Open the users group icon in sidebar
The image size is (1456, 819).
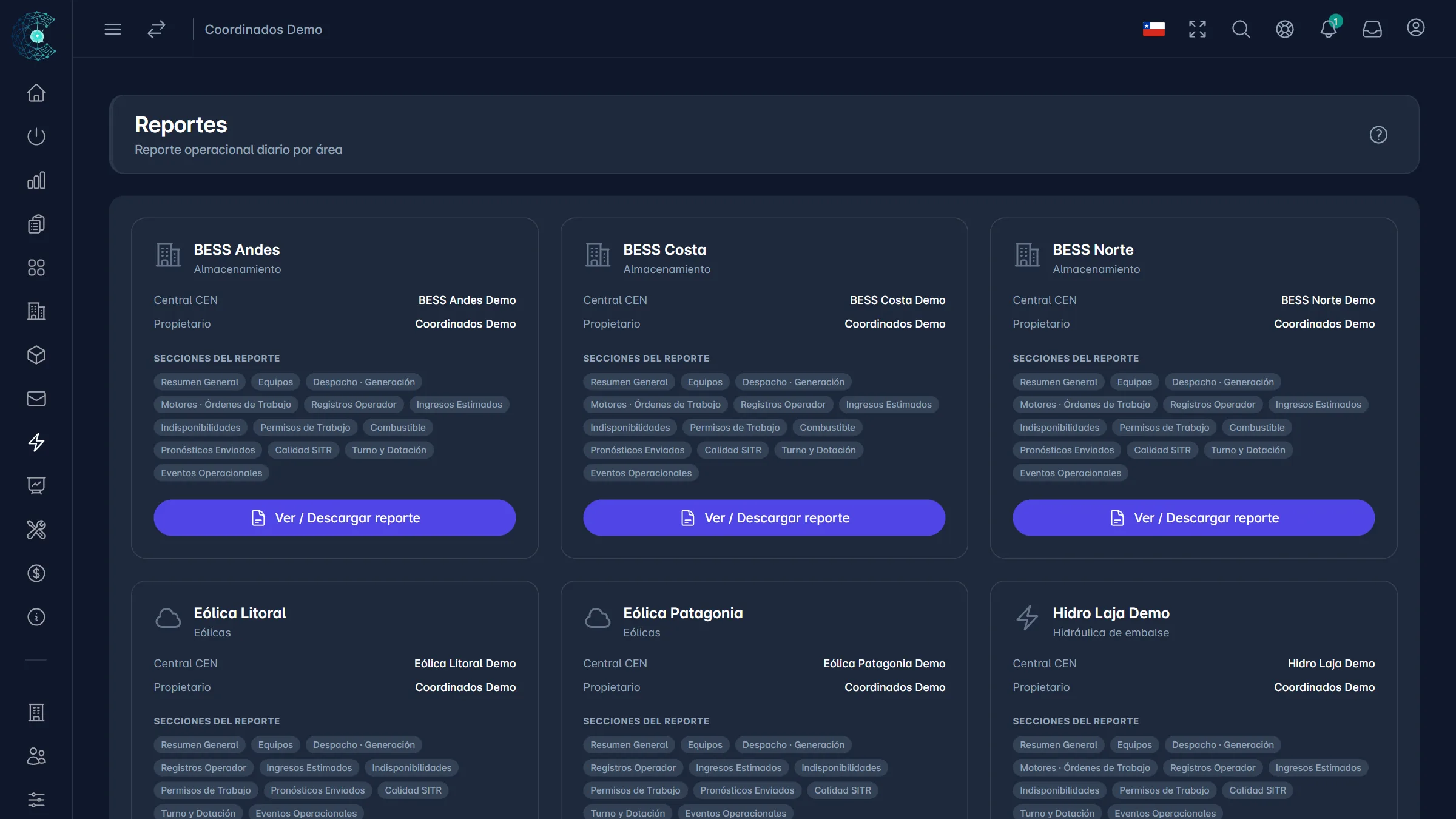36,757
